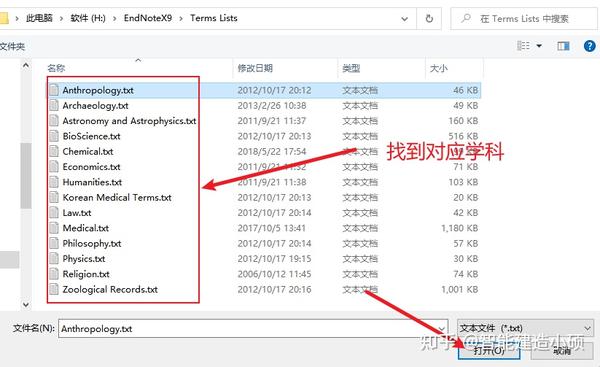Click the navigation pane scrollbar thumb
The image size is (600, 367).
pyautogui.click(x=26, y=176)
